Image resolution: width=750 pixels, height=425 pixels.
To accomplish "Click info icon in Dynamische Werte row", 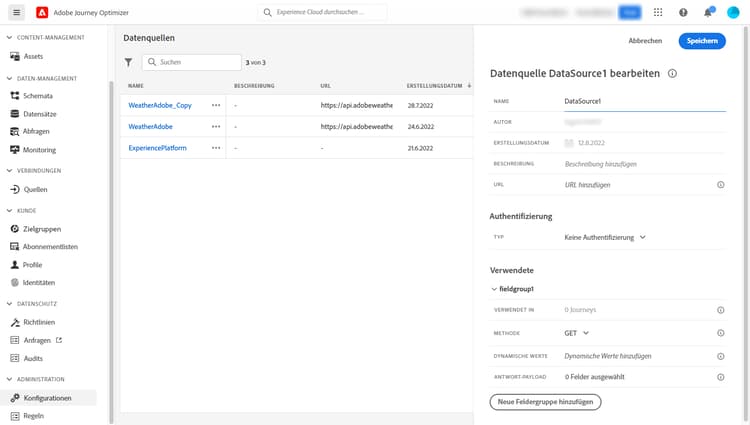I will [720, 357].
